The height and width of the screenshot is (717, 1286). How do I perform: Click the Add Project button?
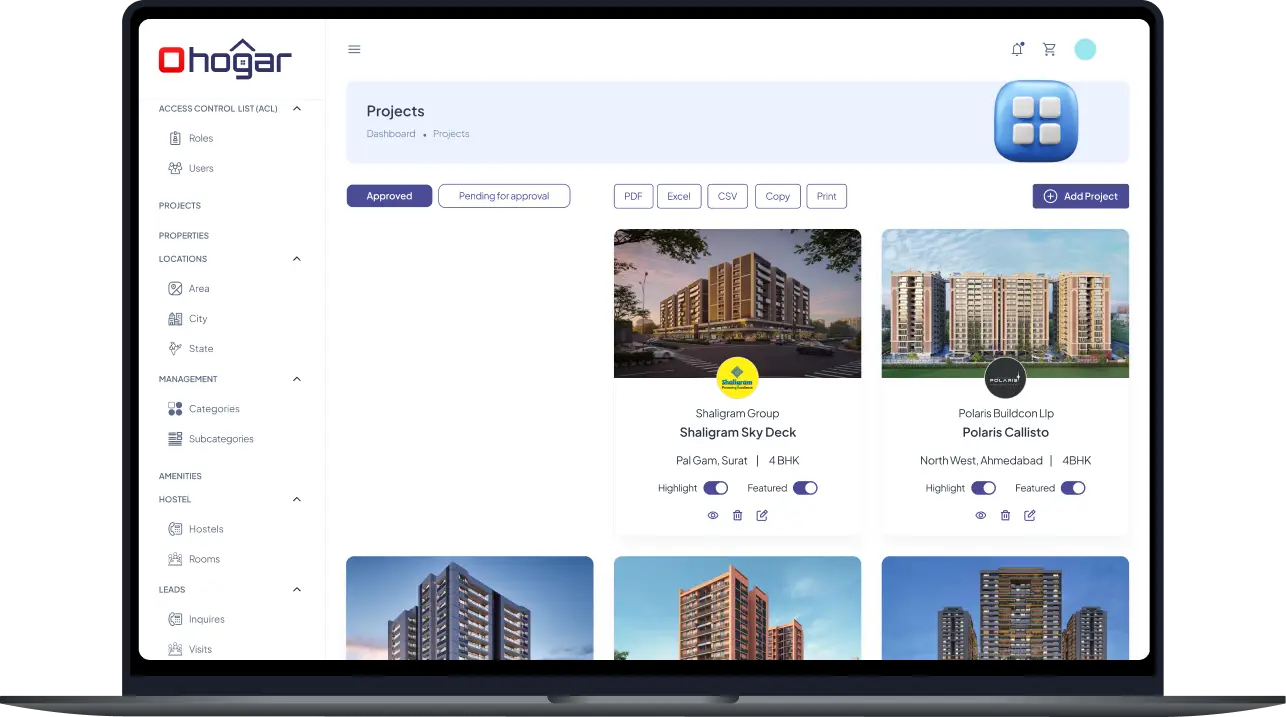[x=1080, y=196]
